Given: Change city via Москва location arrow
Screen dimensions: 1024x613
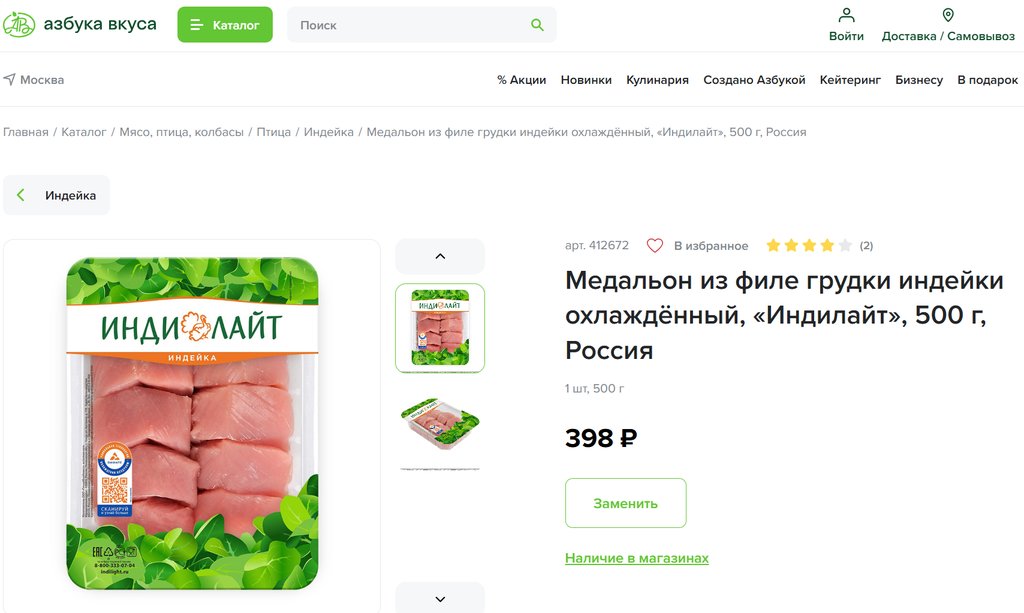Looking at the screenshot, I should coord(9,80).
